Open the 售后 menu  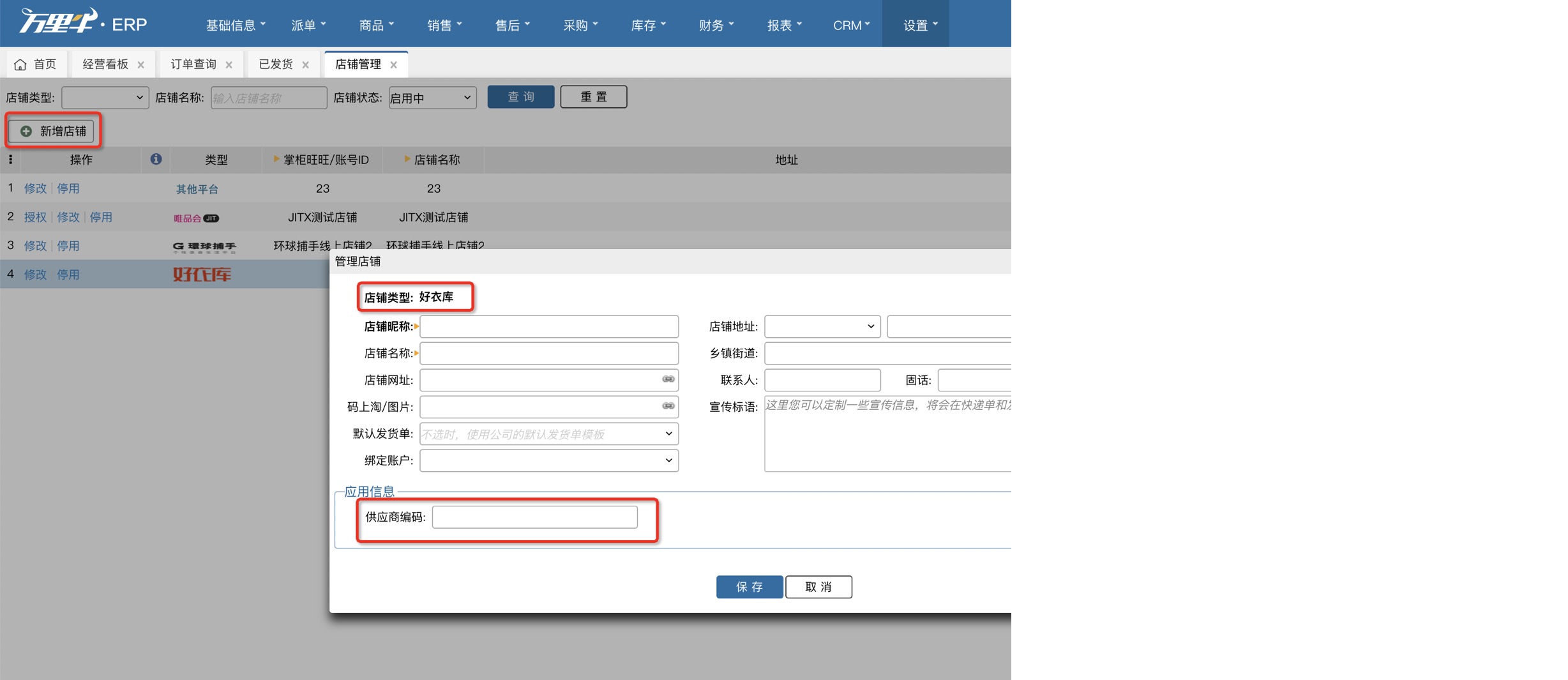pos(513,25)
